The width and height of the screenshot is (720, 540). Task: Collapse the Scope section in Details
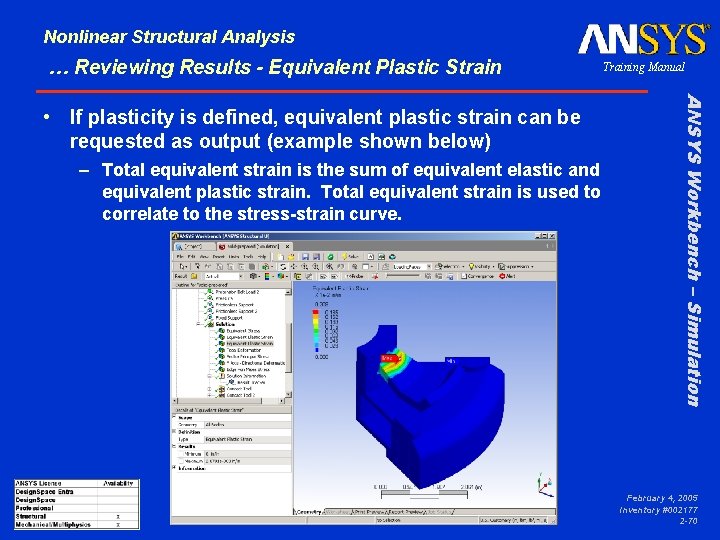point(174,417)
